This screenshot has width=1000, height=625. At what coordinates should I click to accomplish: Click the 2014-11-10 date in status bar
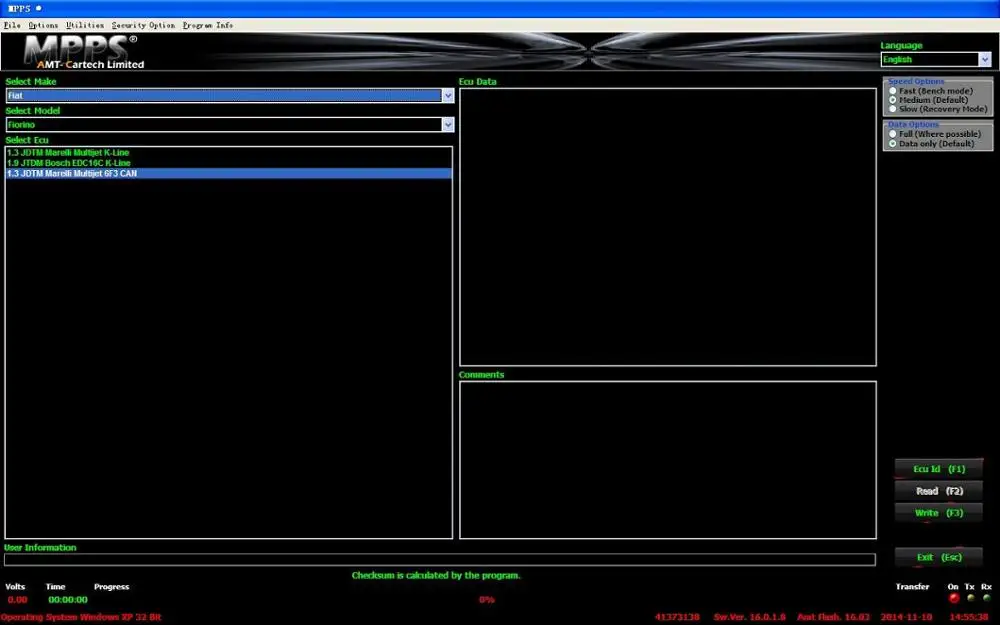906,617
